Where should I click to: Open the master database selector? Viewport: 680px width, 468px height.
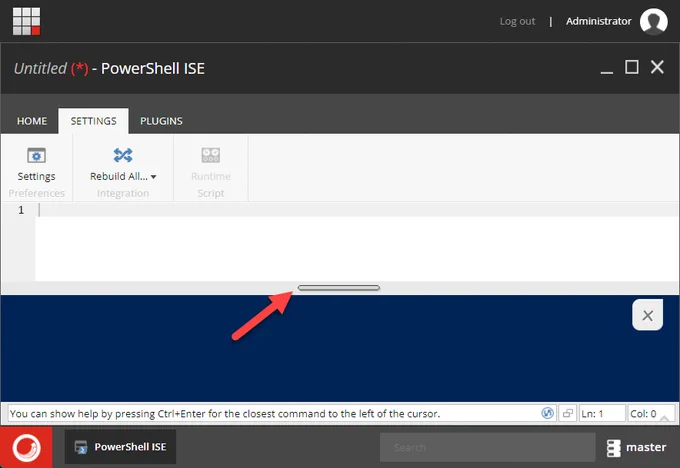point(636,447)
